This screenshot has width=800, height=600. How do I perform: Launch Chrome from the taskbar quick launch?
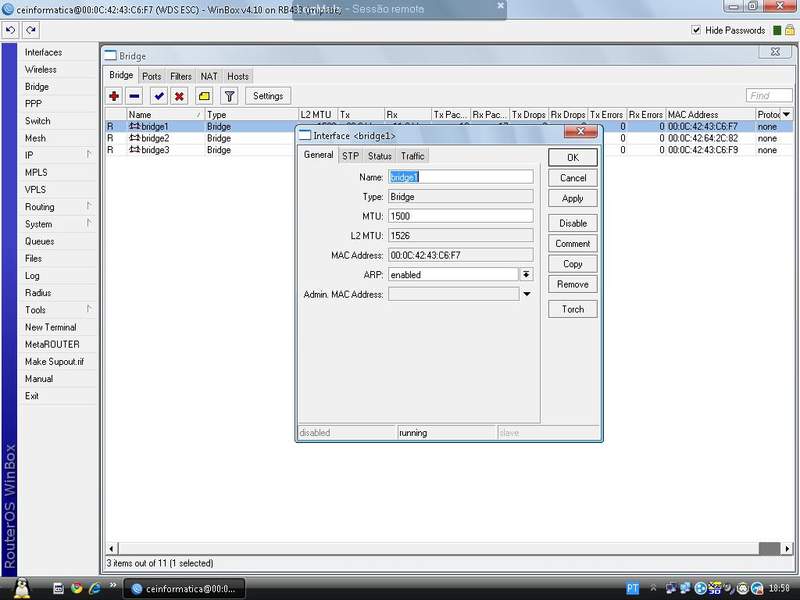[76, 588]
